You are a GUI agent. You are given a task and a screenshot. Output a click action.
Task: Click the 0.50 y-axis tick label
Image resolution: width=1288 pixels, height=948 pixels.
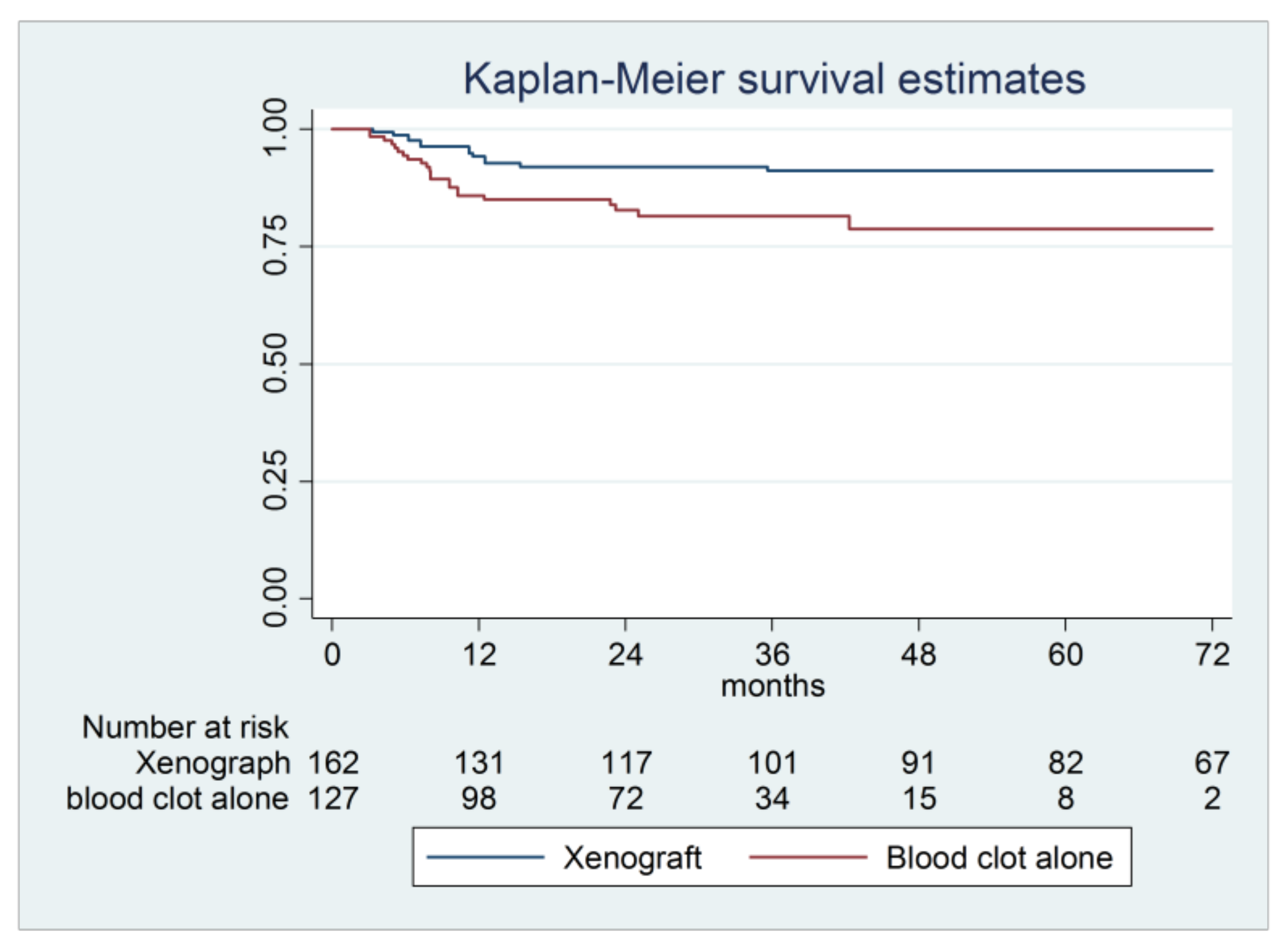[x=274, y=363]
